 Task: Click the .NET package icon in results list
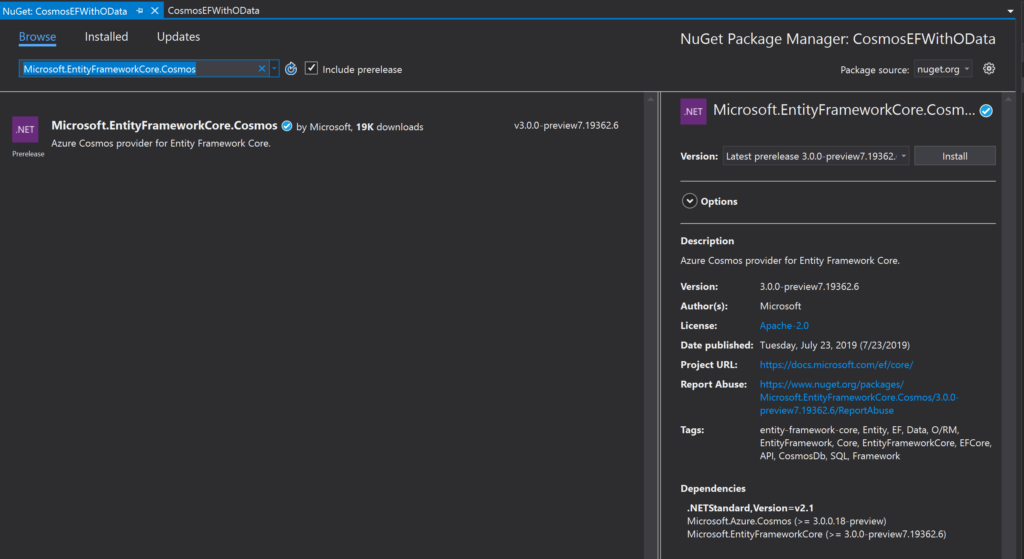25,130
